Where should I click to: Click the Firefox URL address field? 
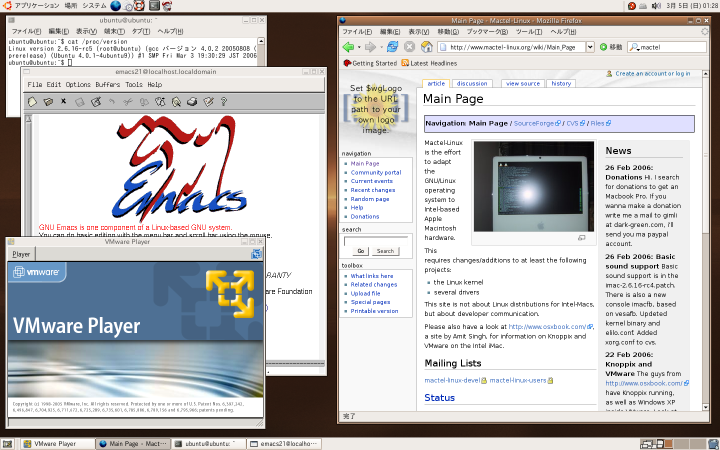tap(512, 47)
